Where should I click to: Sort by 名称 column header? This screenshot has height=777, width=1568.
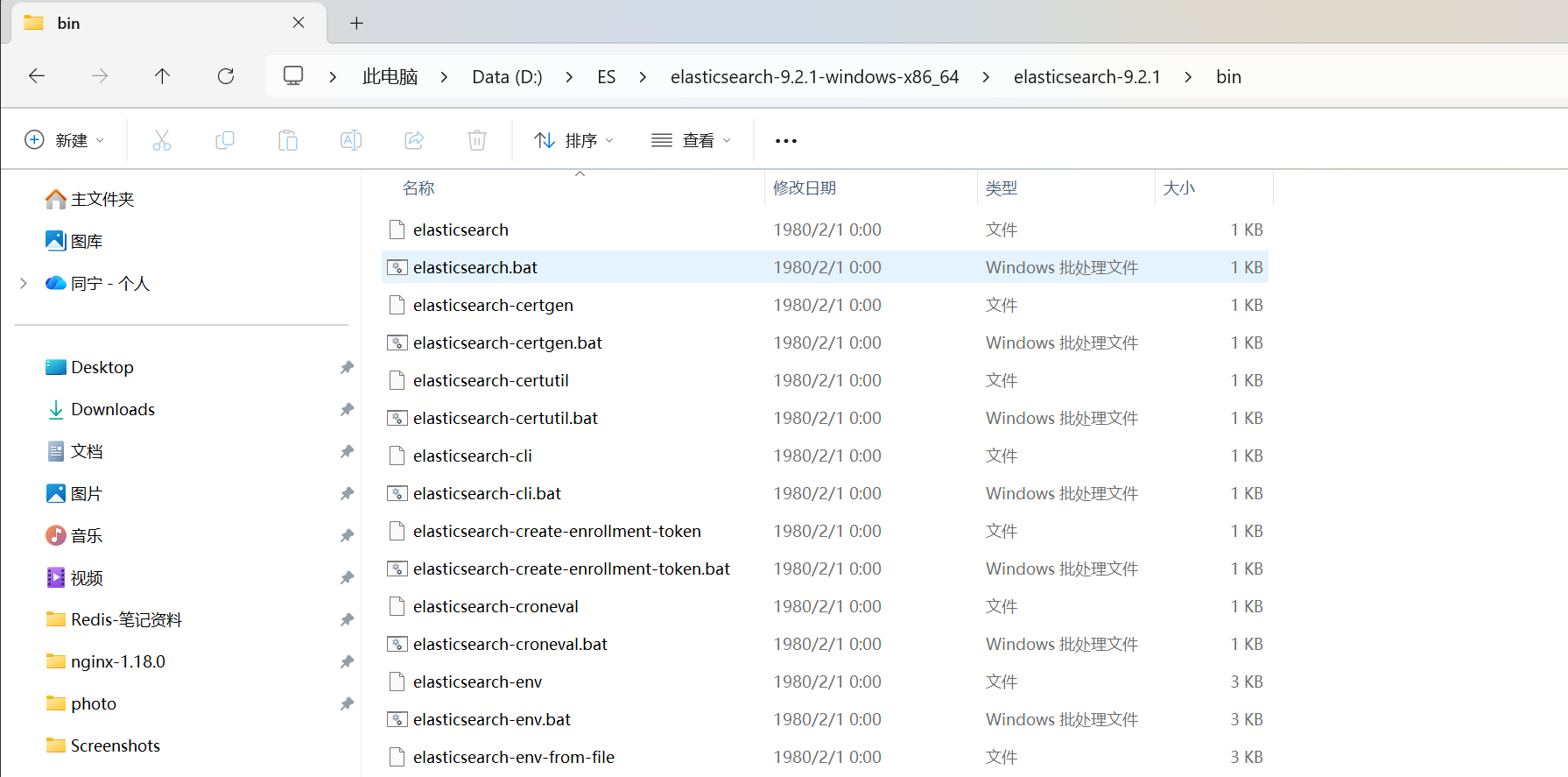click(x=418, y=188)
